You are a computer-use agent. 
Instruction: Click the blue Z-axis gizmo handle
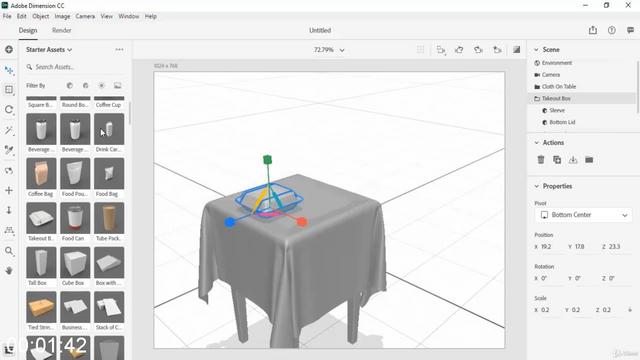(x=230, y=222)
